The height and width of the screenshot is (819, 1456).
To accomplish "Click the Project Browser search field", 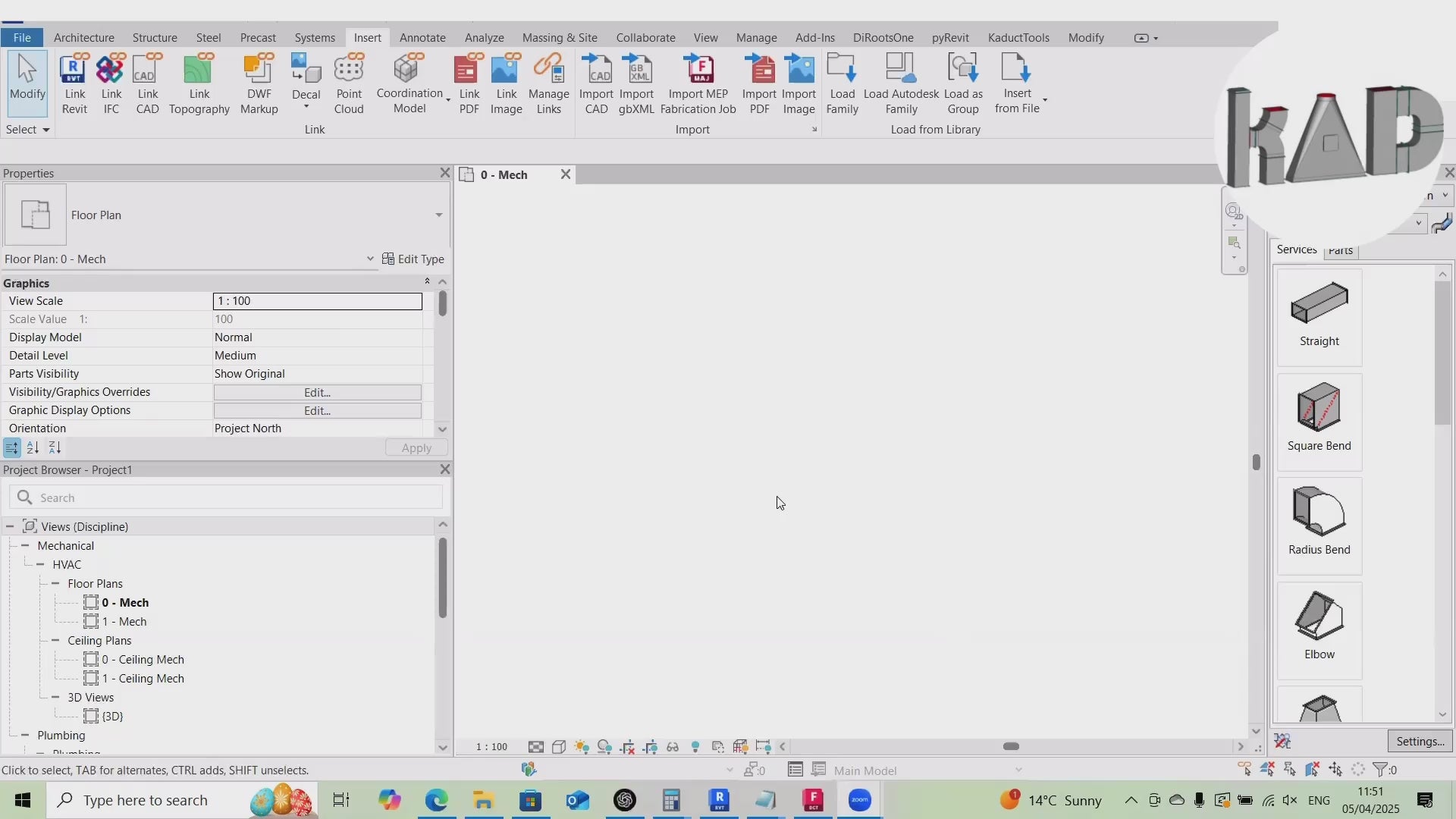I will click(x=226, y=497).
